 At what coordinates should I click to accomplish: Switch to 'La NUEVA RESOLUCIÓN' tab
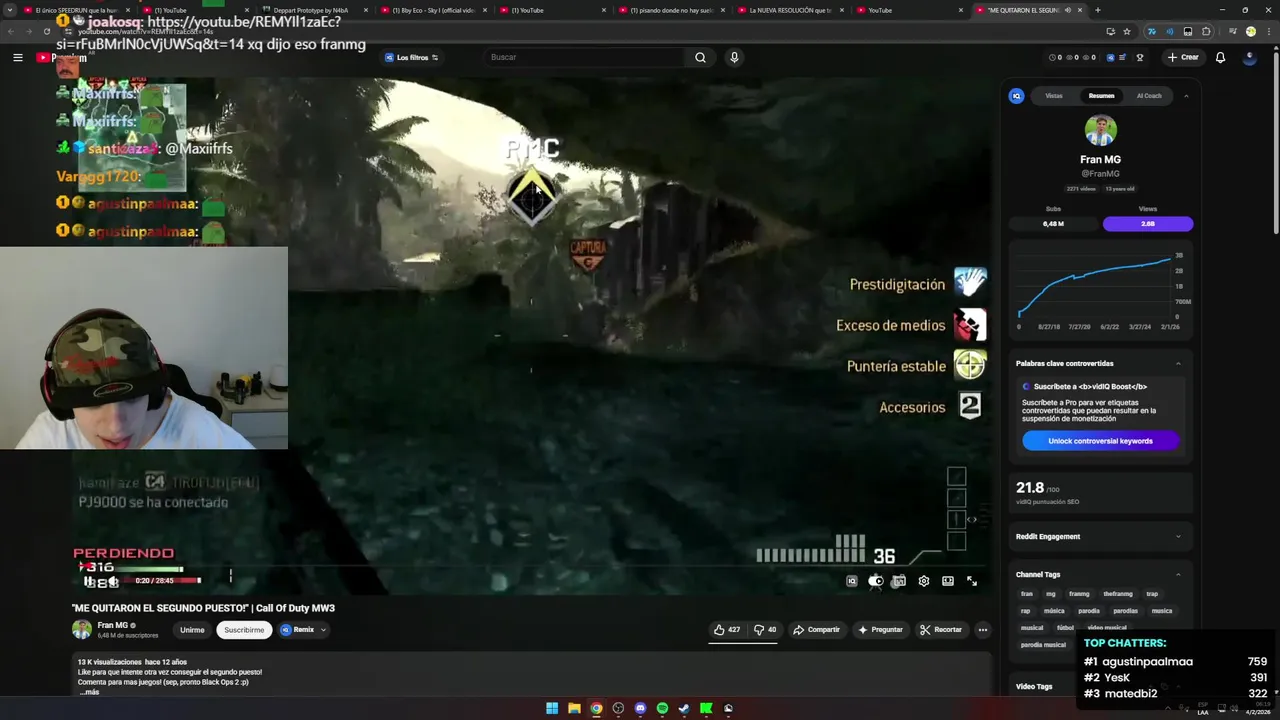790,10
